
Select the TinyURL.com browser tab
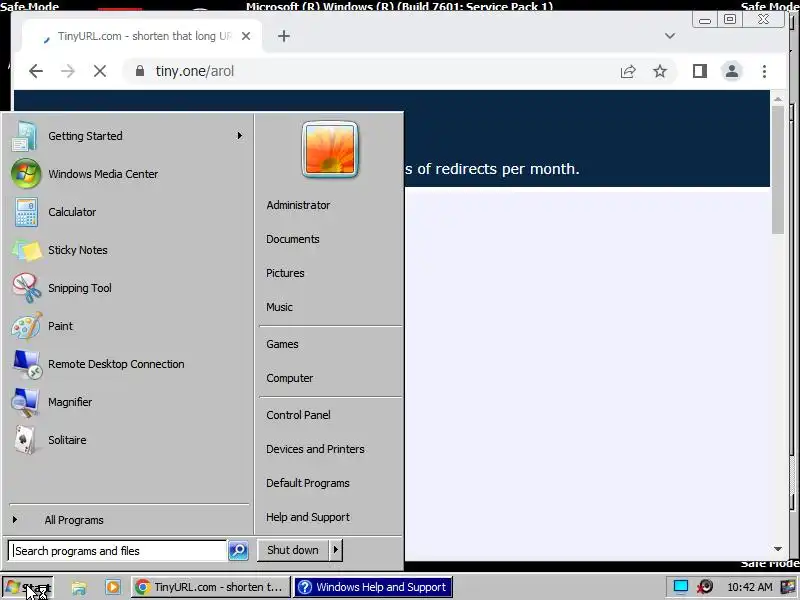click(143, 36)
